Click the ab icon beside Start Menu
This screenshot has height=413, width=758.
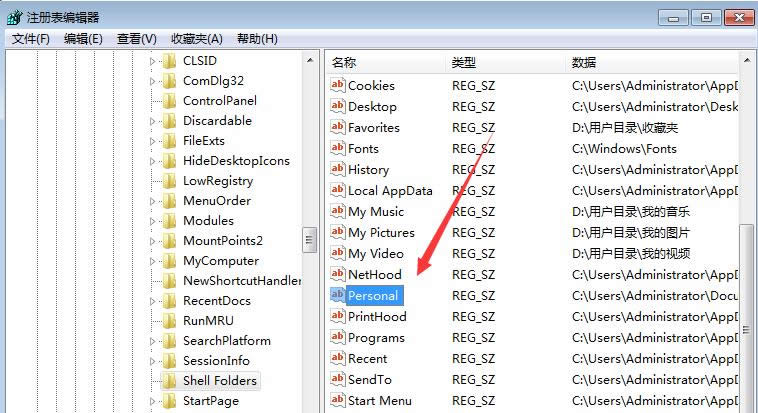(x=337, y=401)
